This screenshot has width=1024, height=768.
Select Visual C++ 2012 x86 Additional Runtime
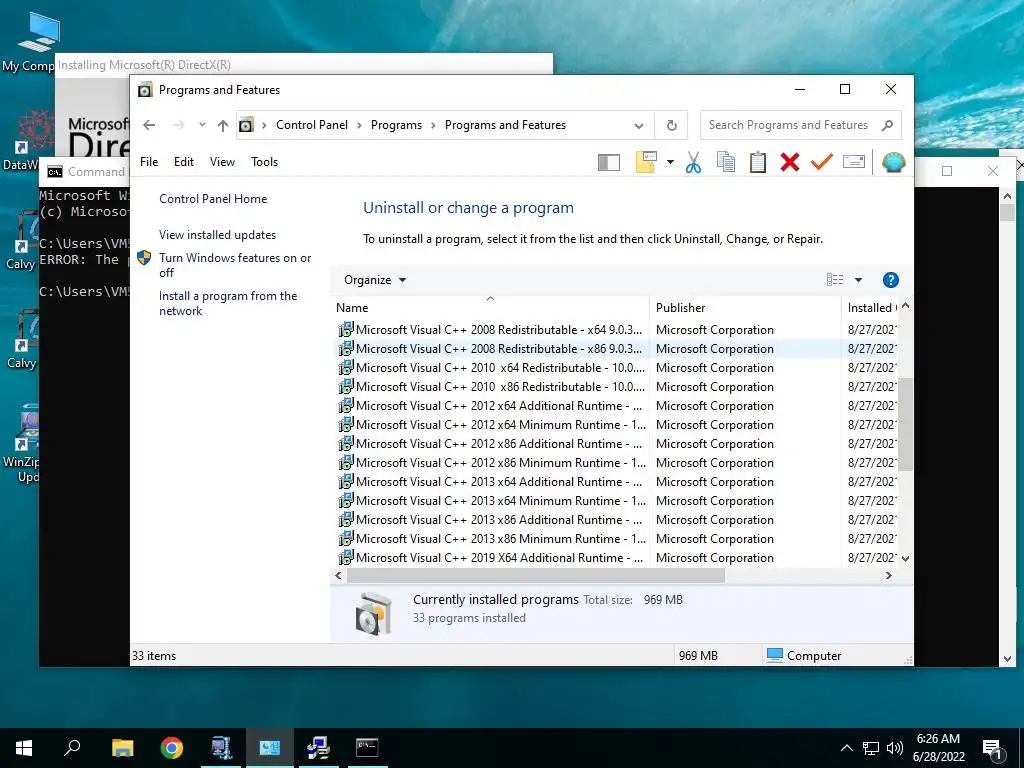[615, 443]
